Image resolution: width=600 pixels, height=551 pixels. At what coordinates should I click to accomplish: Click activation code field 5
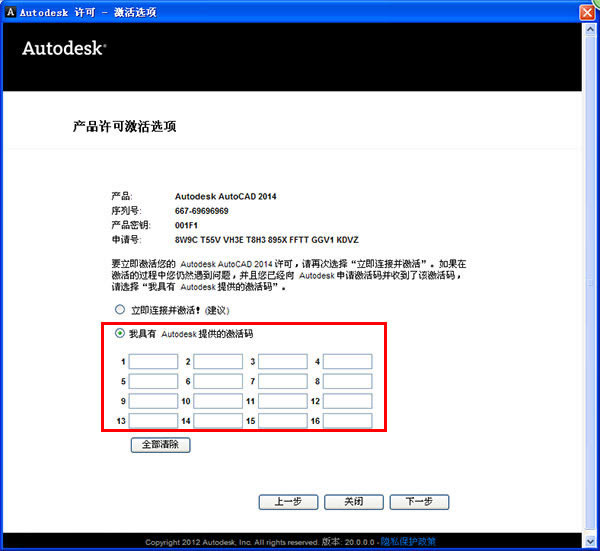click(x=153, y=381)
